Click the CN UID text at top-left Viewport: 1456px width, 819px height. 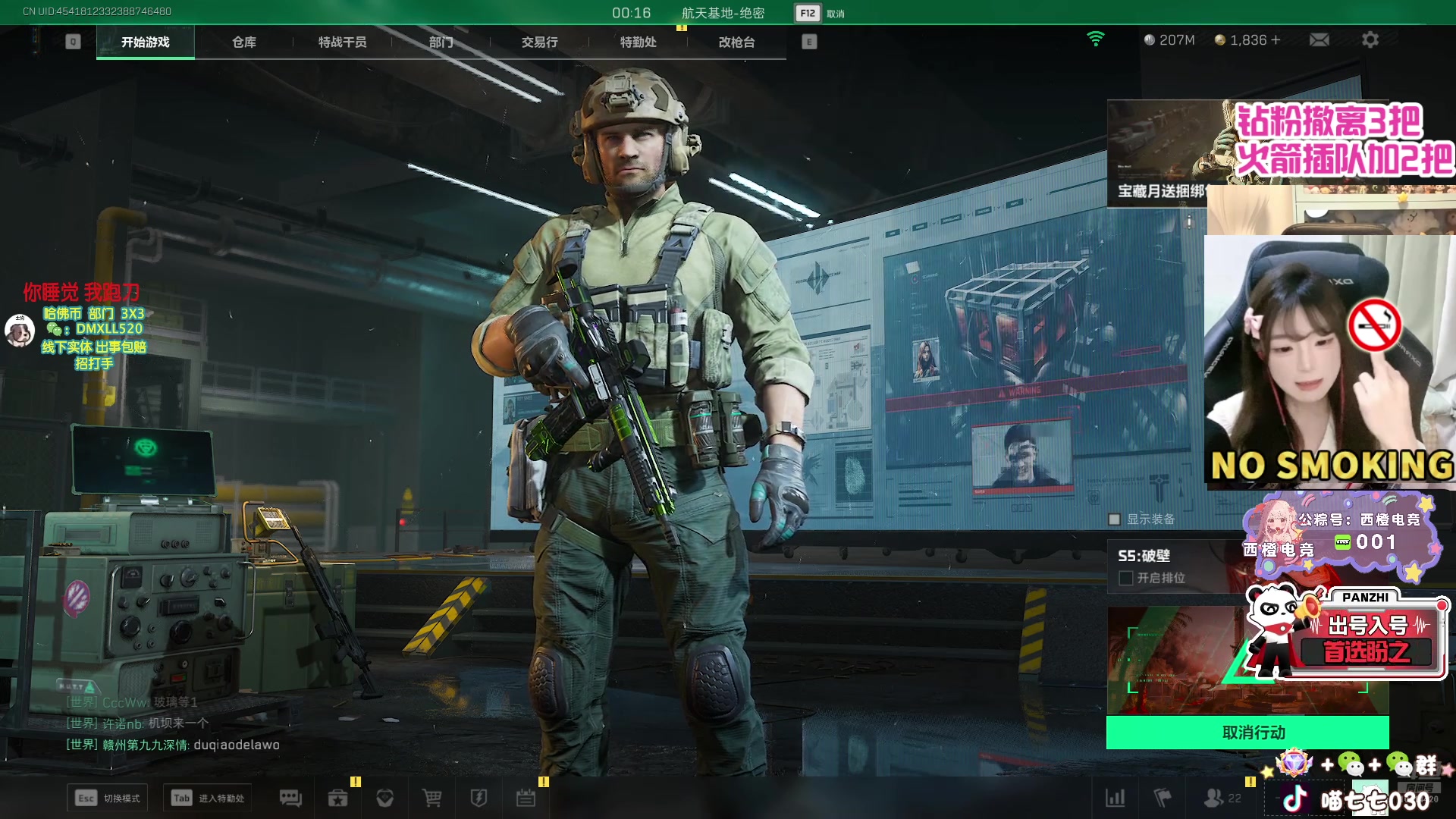click(97, 11)
